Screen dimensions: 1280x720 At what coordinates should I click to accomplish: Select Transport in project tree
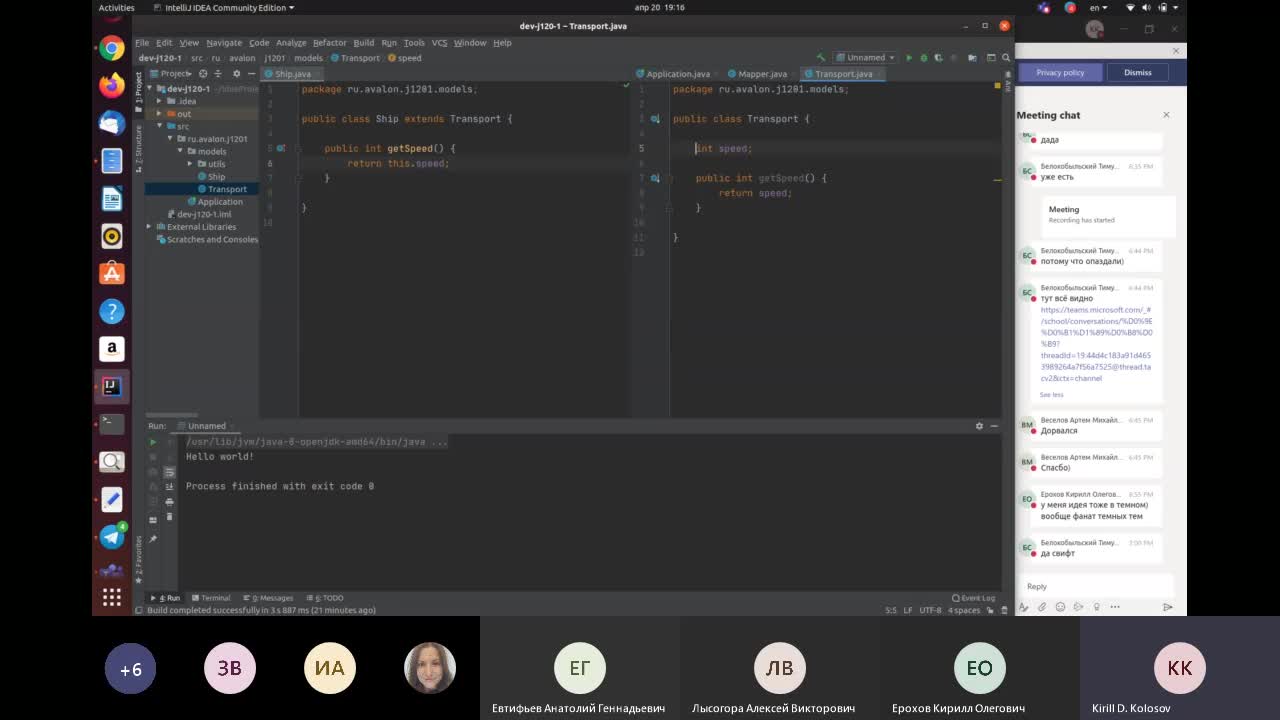[x=202, y=189]
